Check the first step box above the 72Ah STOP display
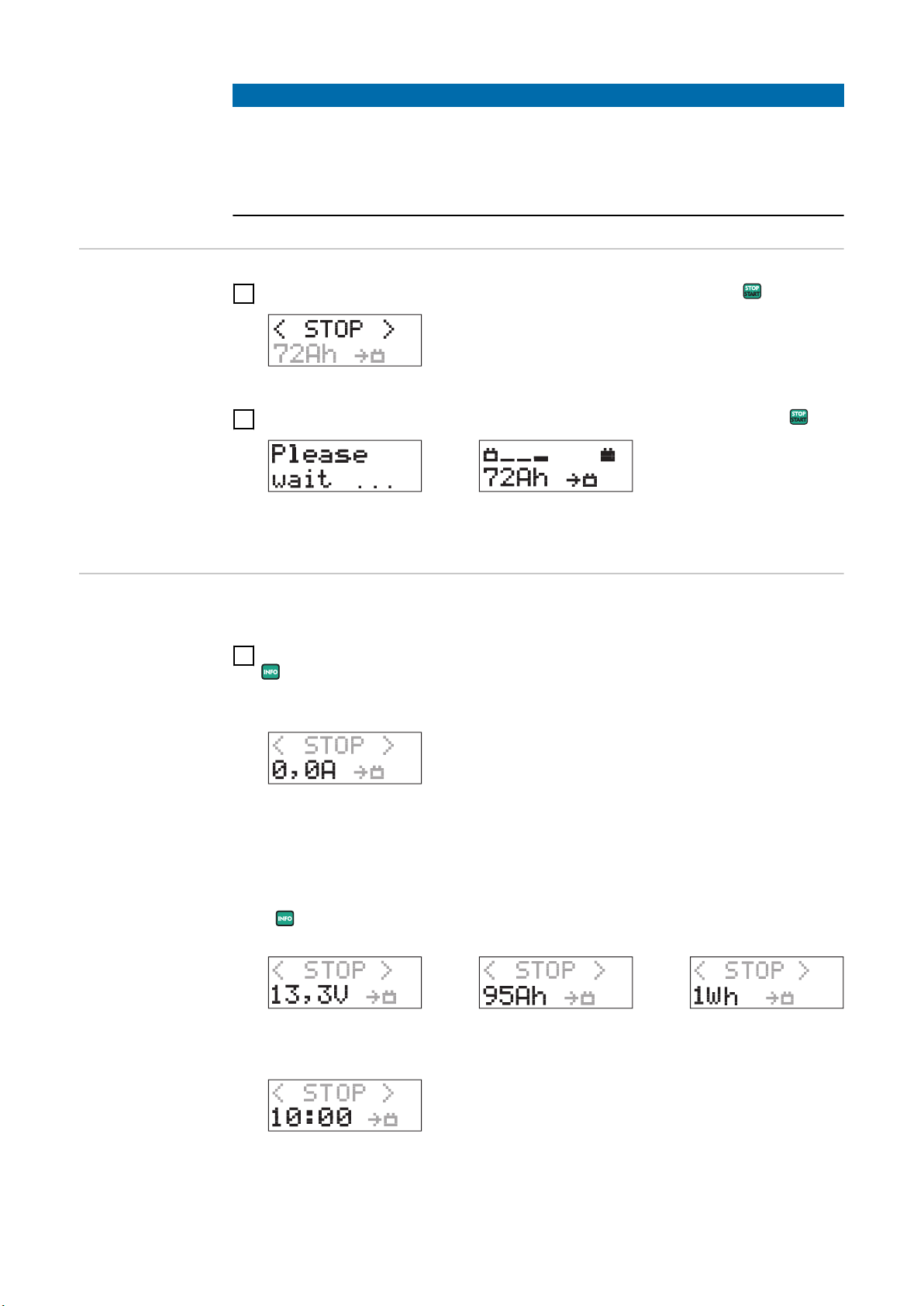Image resolution: width=924 pixels, height=1306 pixels. [x=243, y=294]
